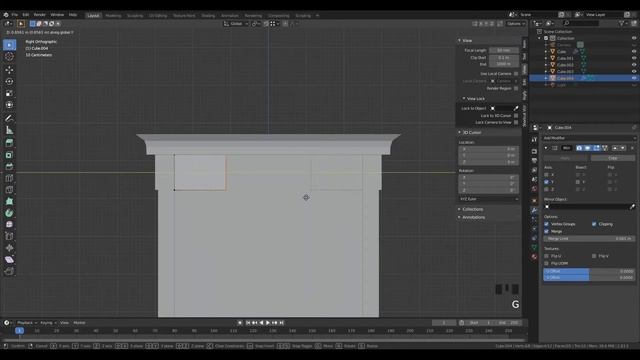Select the Spin tool
This screenshot has height=360, width=640.
[x=9, y=213]
